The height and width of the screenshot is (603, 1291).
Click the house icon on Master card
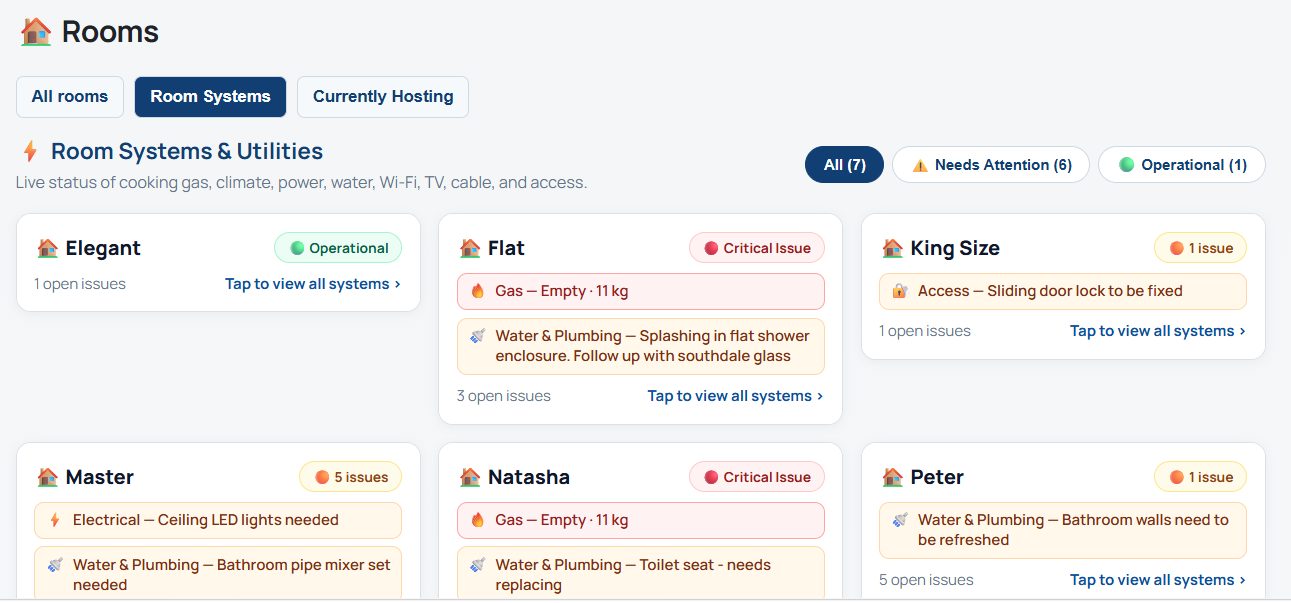[x=47, y=477]
